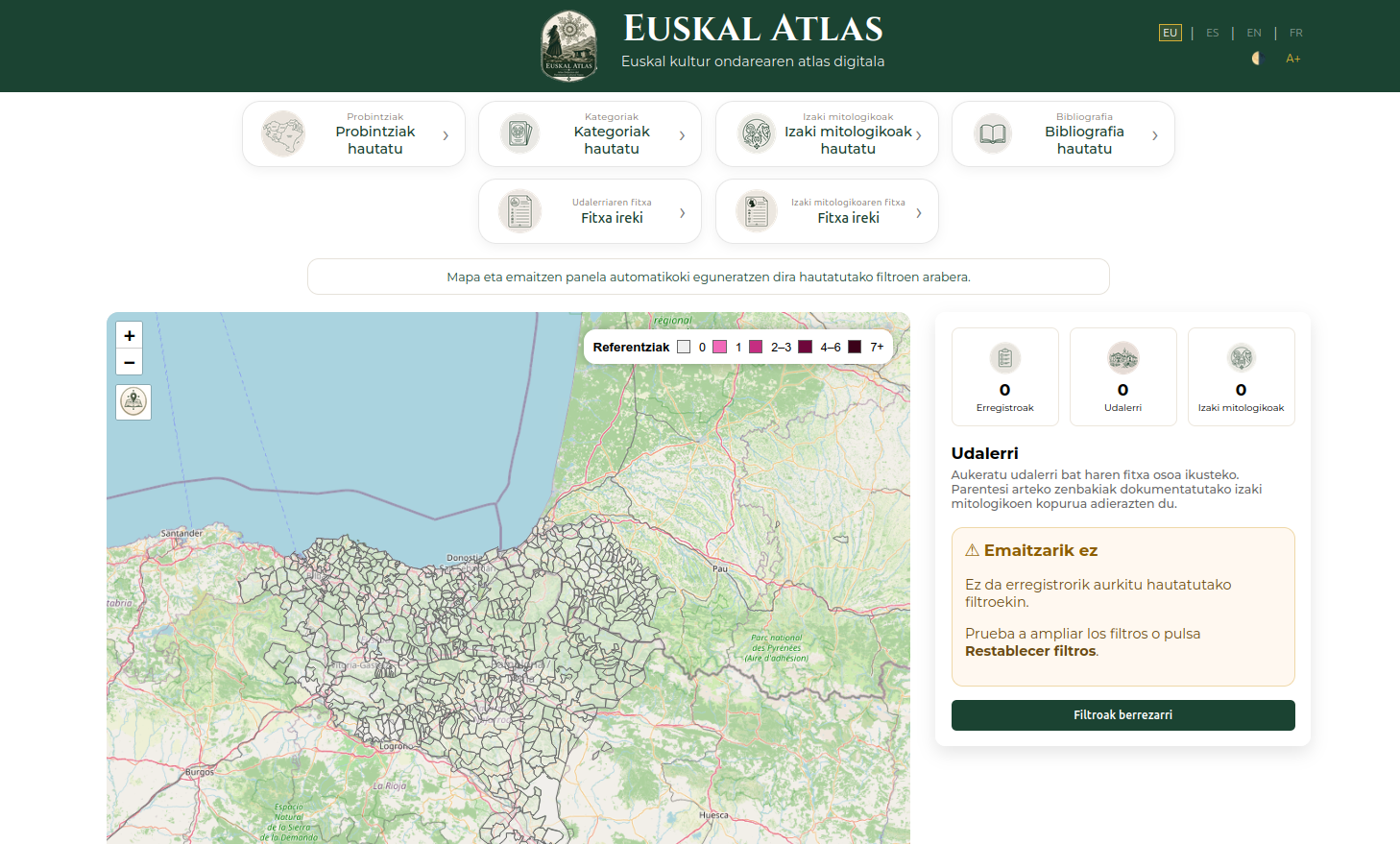Click the magenta 2–3 legend swatch

756,347
